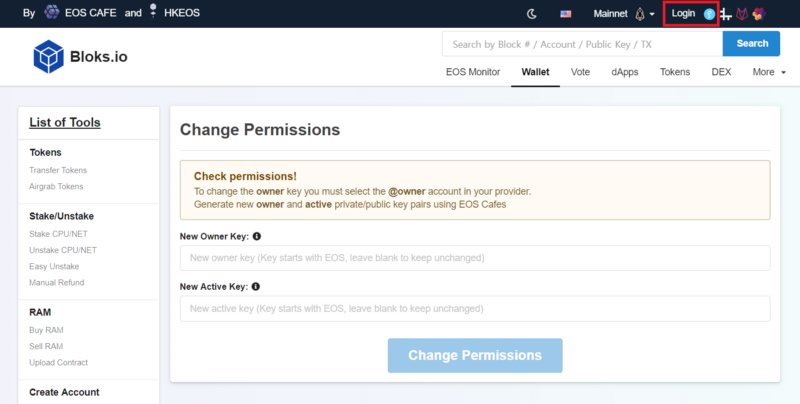Click the EOS CAFE logo icon
This screenshot has width=800, height=404.
(52, 12)
